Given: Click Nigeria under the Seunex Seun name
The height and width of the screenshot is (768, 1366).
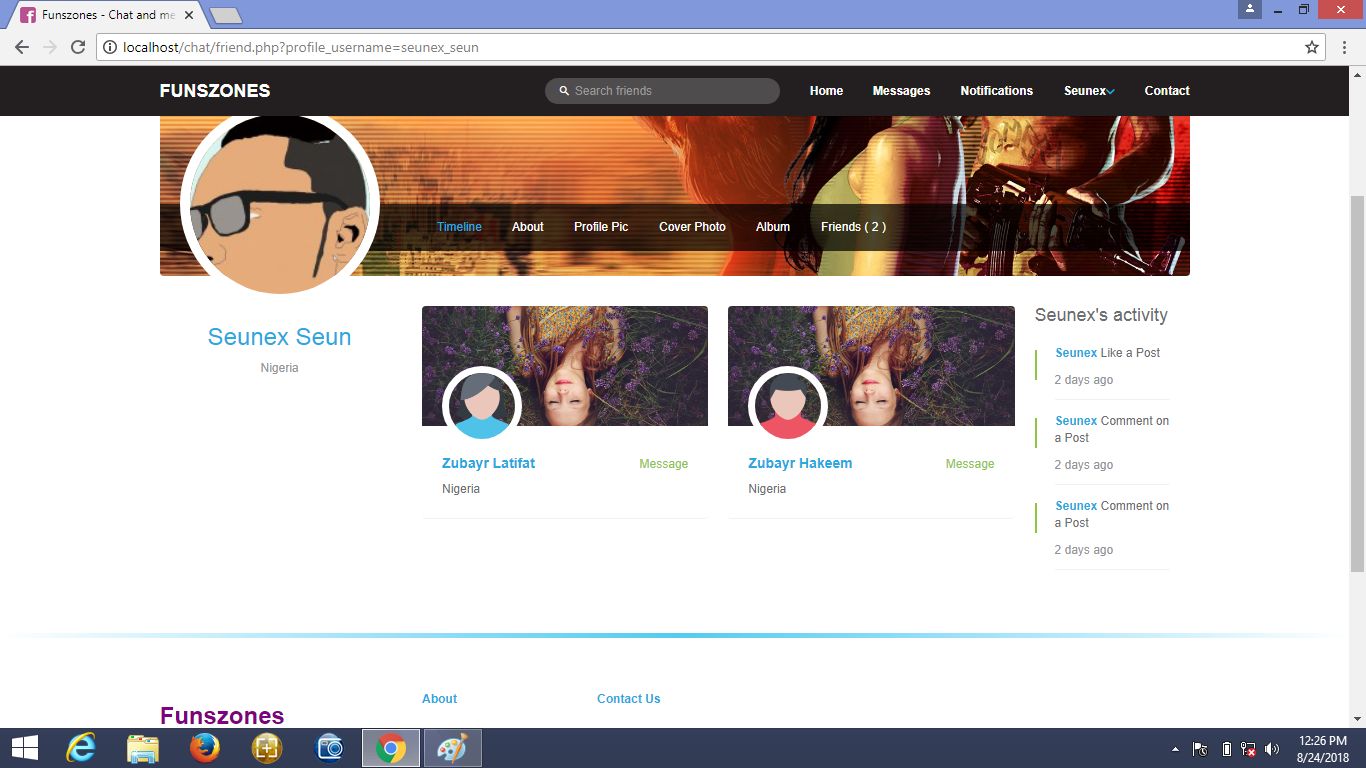Looking at the screenshot, I should 280,368.
